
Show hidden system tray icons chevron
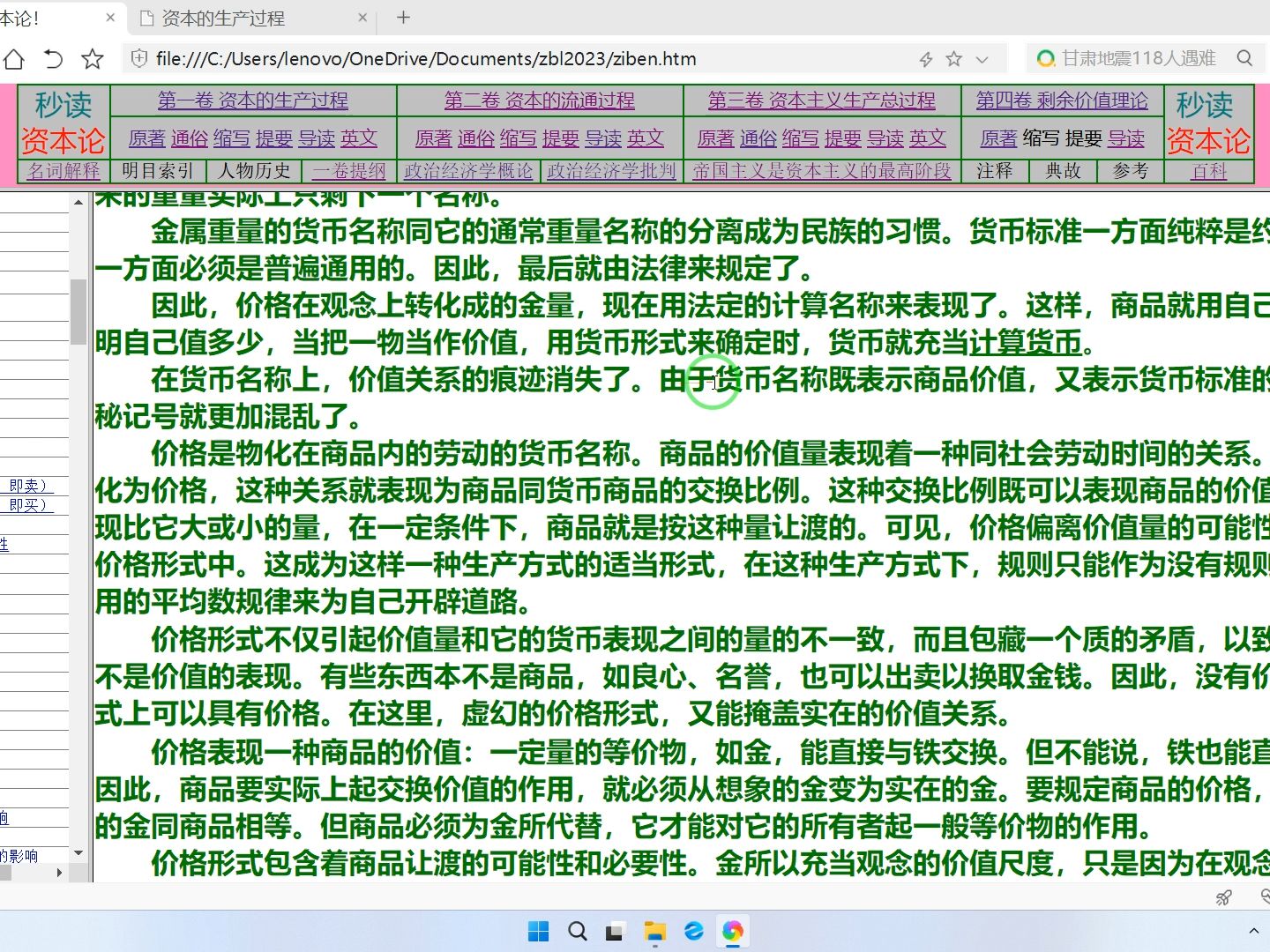1253,931
